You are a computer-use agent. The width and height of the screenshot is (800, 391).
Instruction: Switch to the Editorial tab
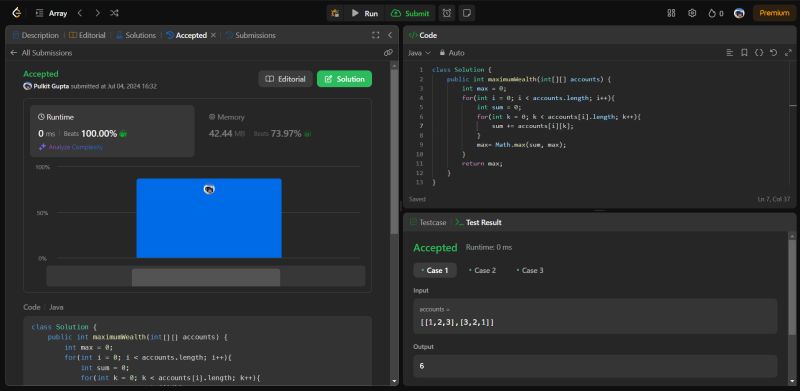87,35
